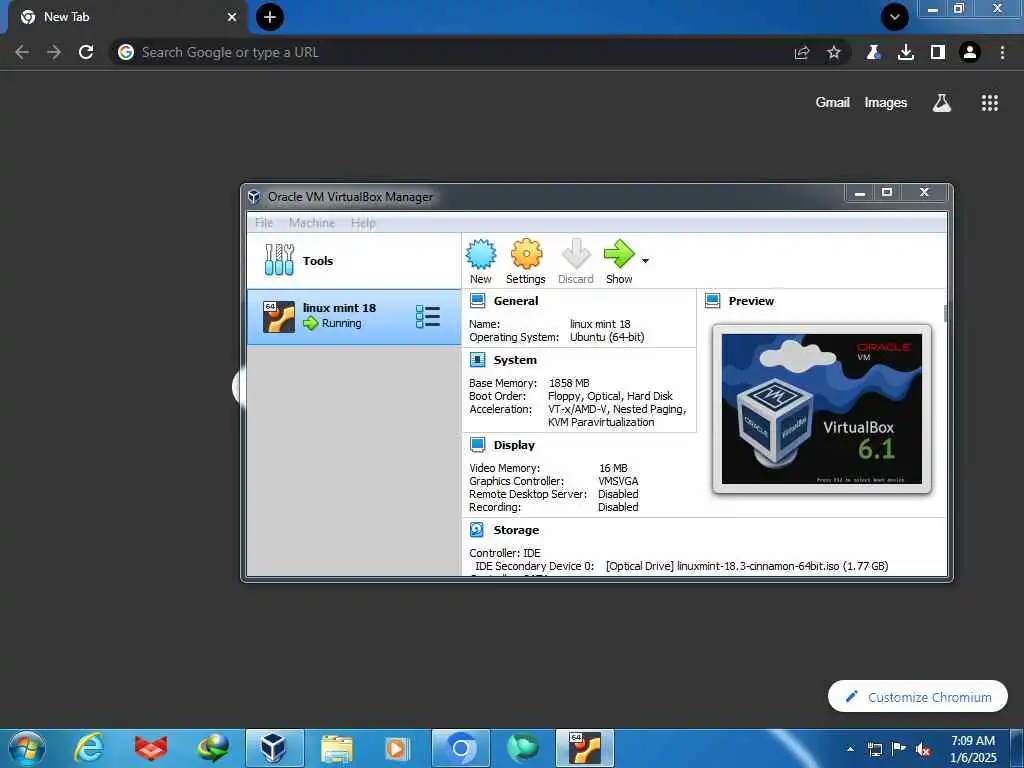Viewport: 1024px width, 768px height.
Task: Click the muted volume tray icon
Action: pos(923,749)
